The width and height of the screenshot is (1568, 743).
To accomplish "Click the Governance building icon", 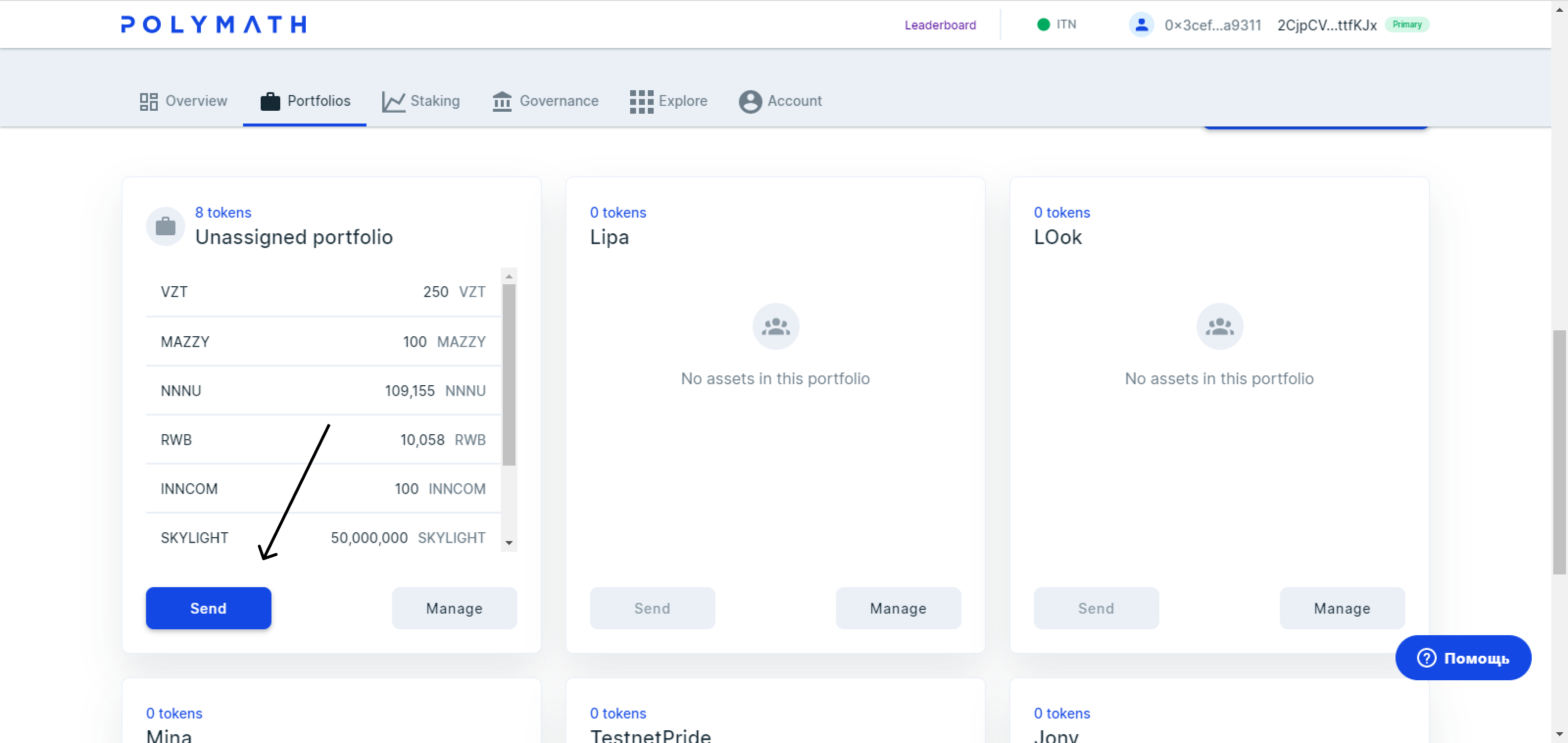I will click(502, 101).
